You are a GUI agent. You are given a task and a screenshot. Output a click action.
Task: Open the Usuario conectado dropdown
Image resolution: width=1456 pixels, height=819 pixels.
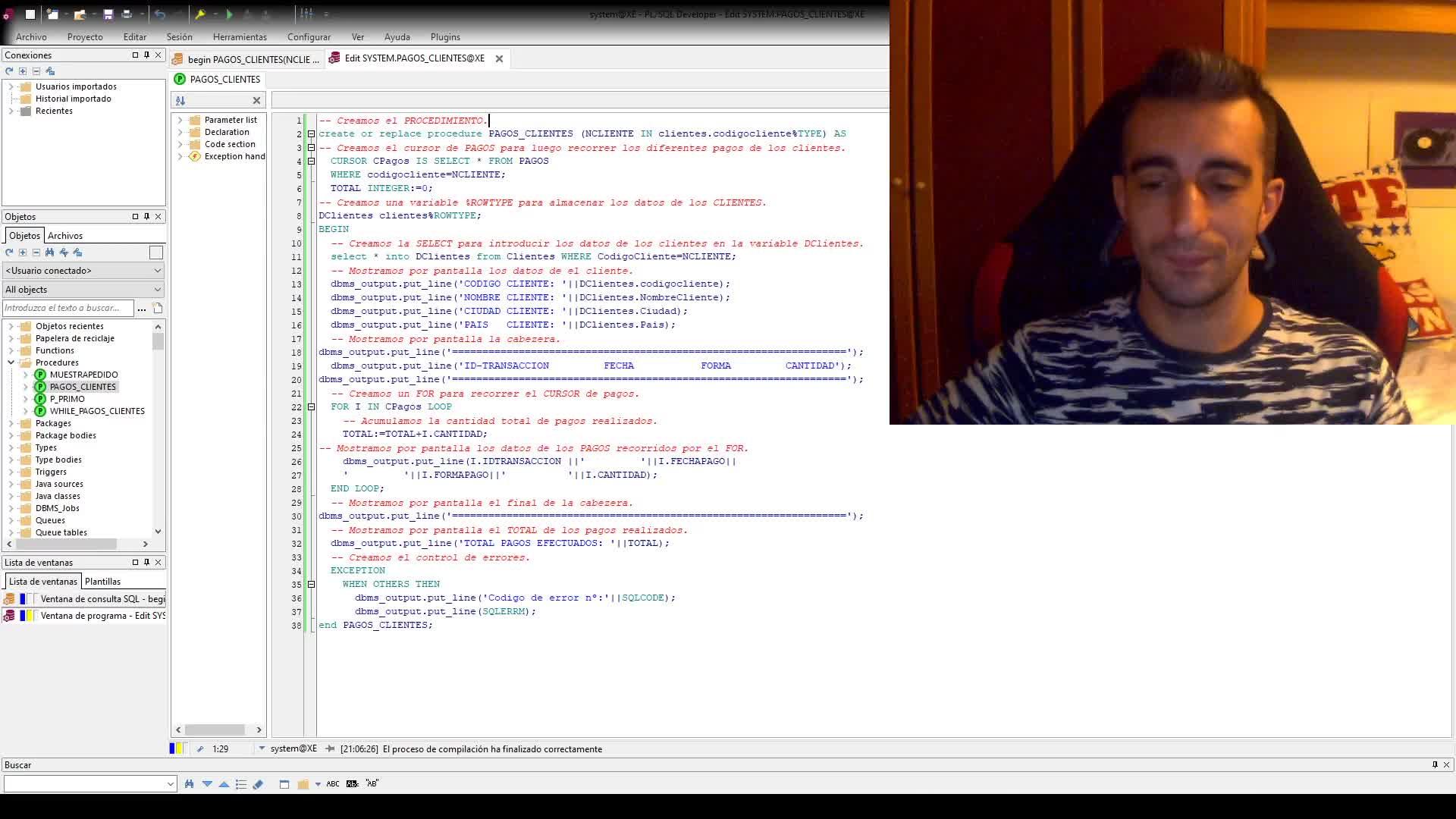click(x=83, y=271)
